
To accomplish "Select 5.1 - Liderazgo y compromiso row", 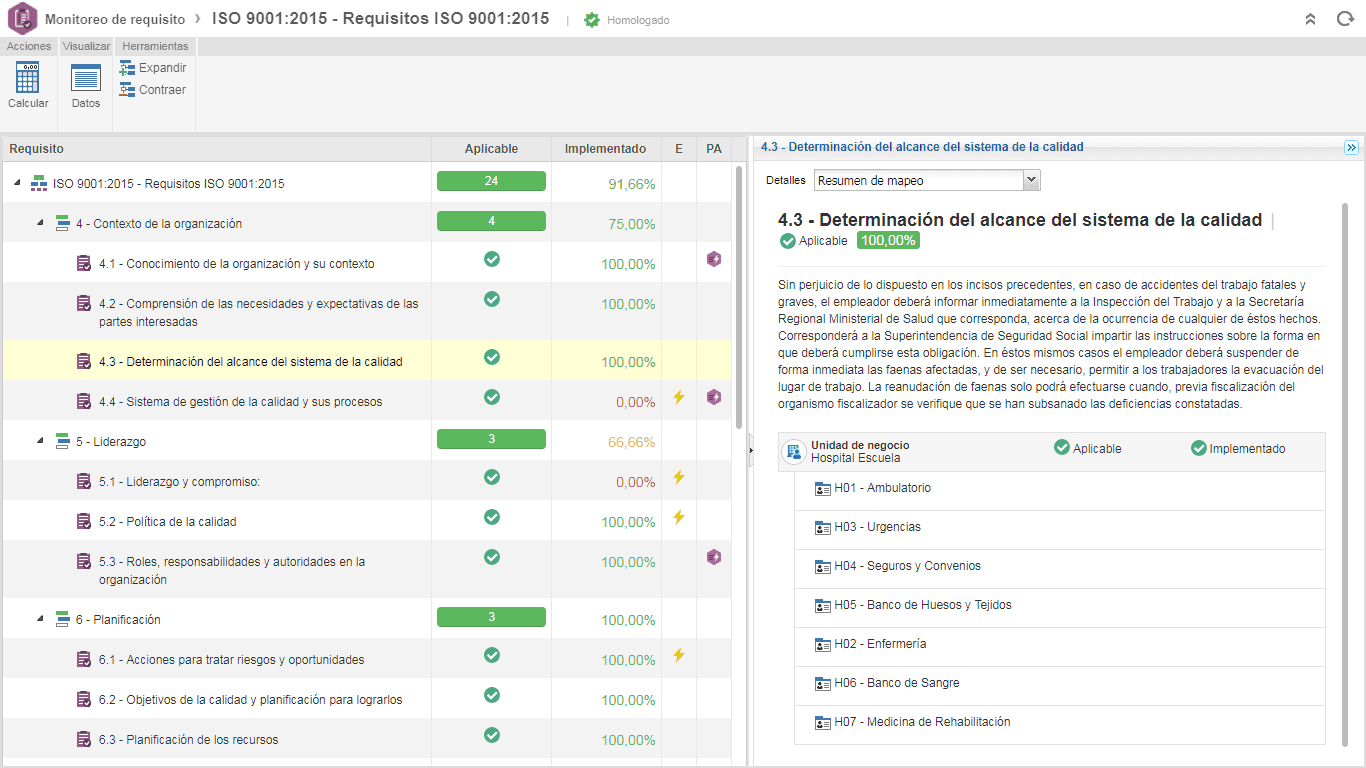I will click(367, 481).
